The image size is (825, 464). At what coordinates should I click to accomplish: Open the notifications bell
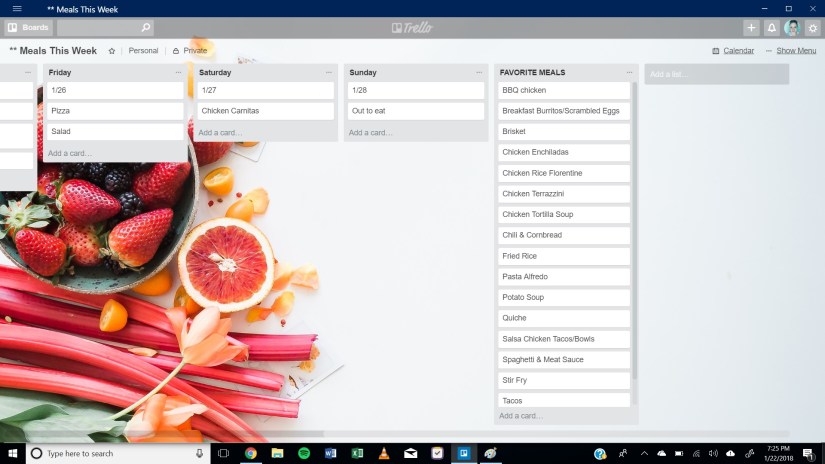click(x=771, y=28)
